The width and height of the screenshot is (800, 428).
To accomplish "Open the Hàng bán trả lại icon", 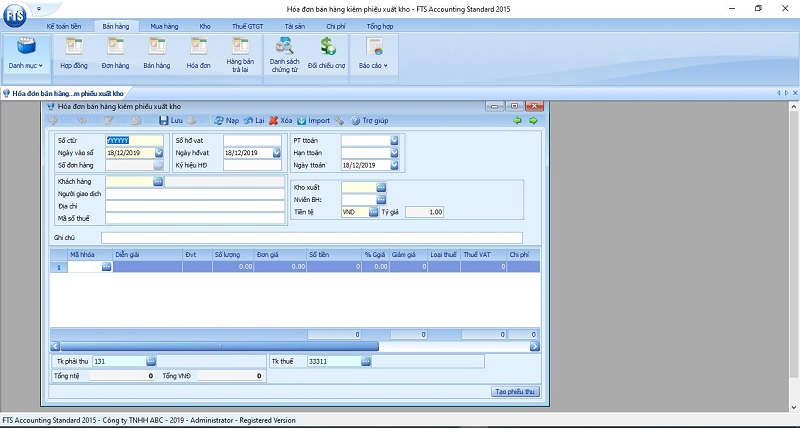I will click(240, 54).
